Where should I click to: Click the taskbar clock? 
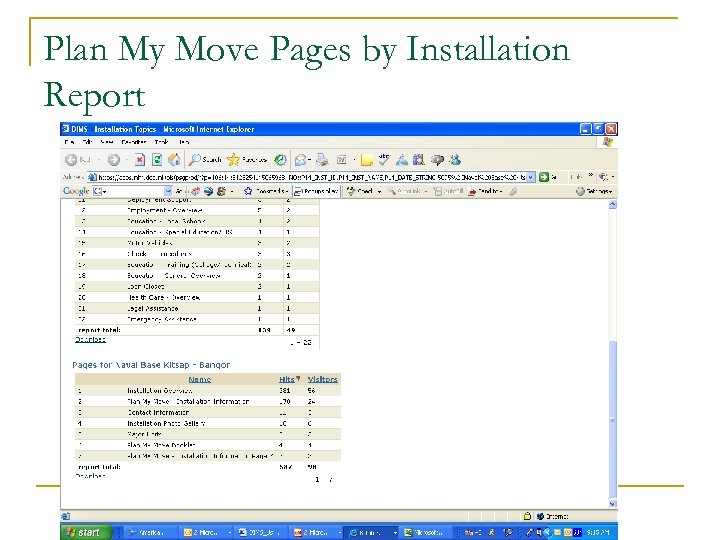pyautogui.click(x=597, y=532)
